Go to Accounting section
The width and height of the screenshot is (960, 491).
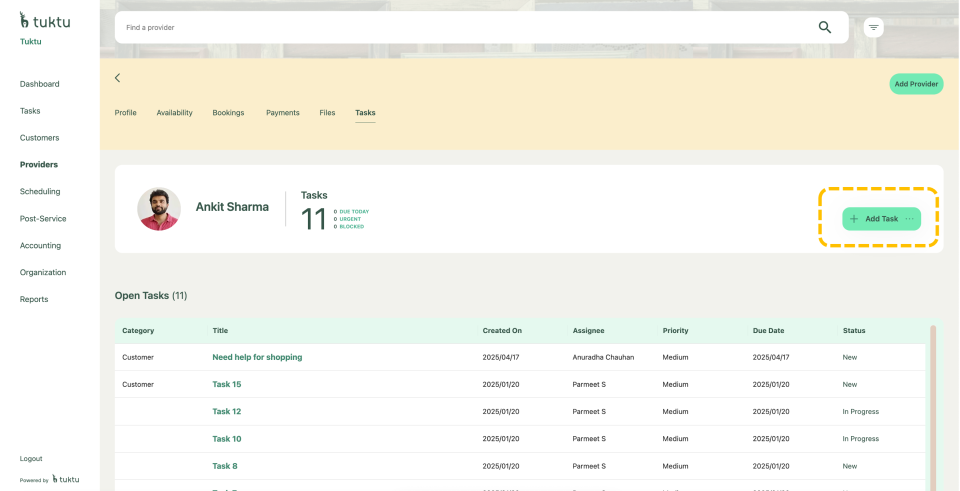tap(40, 245)
